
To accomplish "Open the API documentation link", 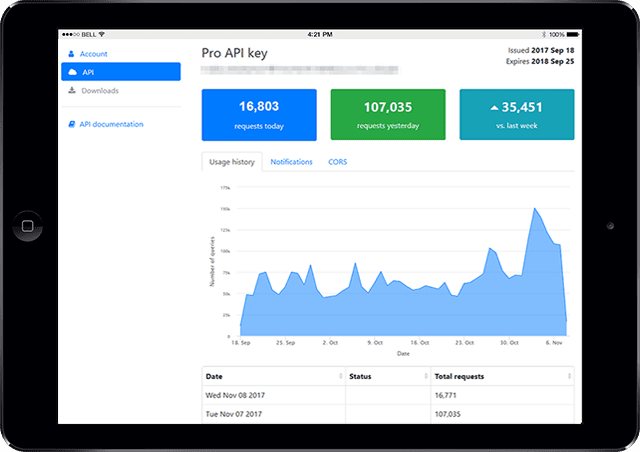I will (111, 125).
